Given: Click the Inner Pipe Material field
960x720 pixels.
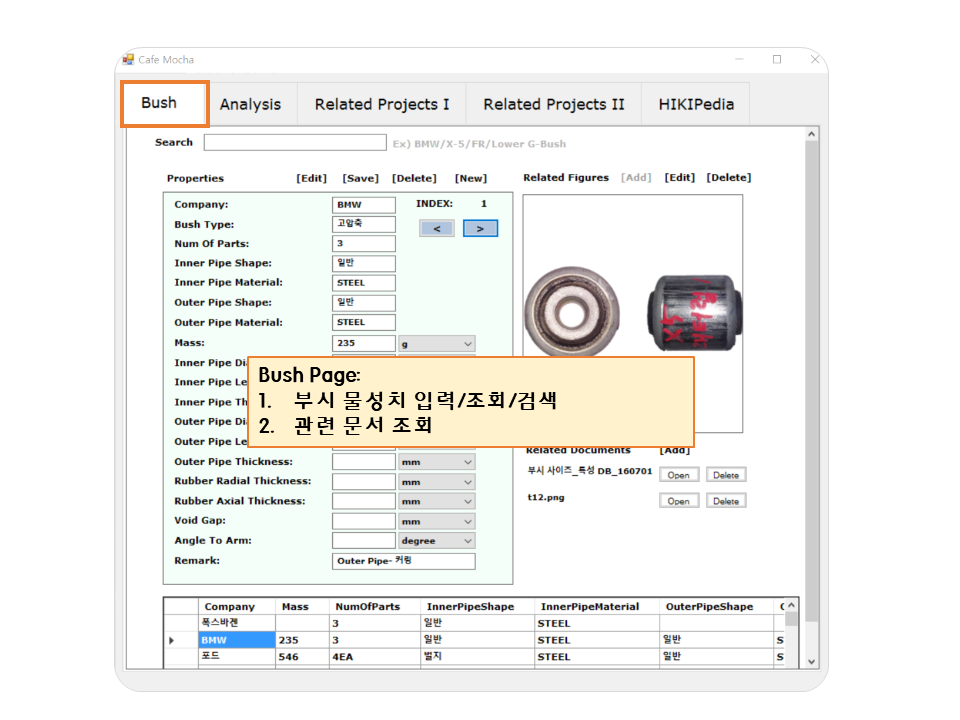Looking at the screenshot, I should pyautogui.click(x=364, y=283).
